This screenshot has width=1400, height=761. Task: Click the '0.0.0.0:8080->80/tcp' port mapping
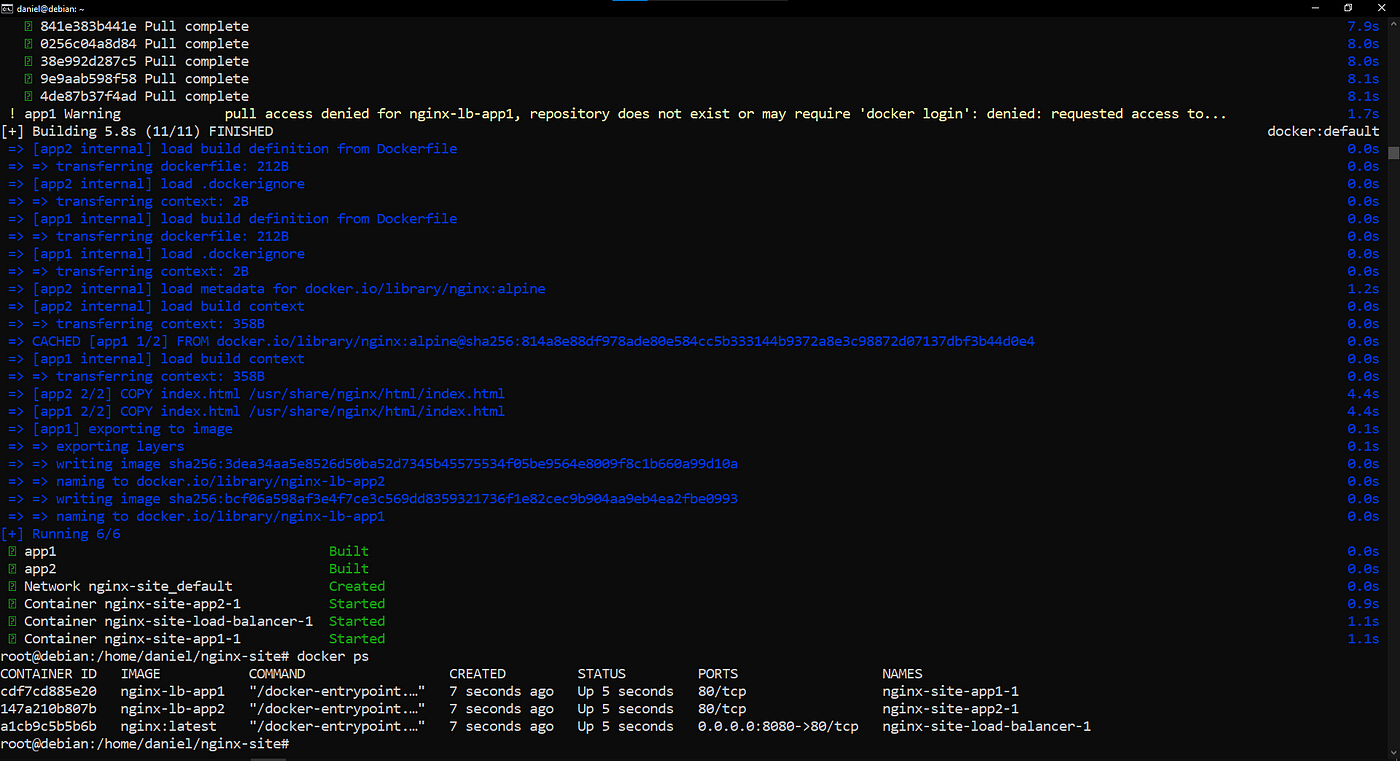778,726
